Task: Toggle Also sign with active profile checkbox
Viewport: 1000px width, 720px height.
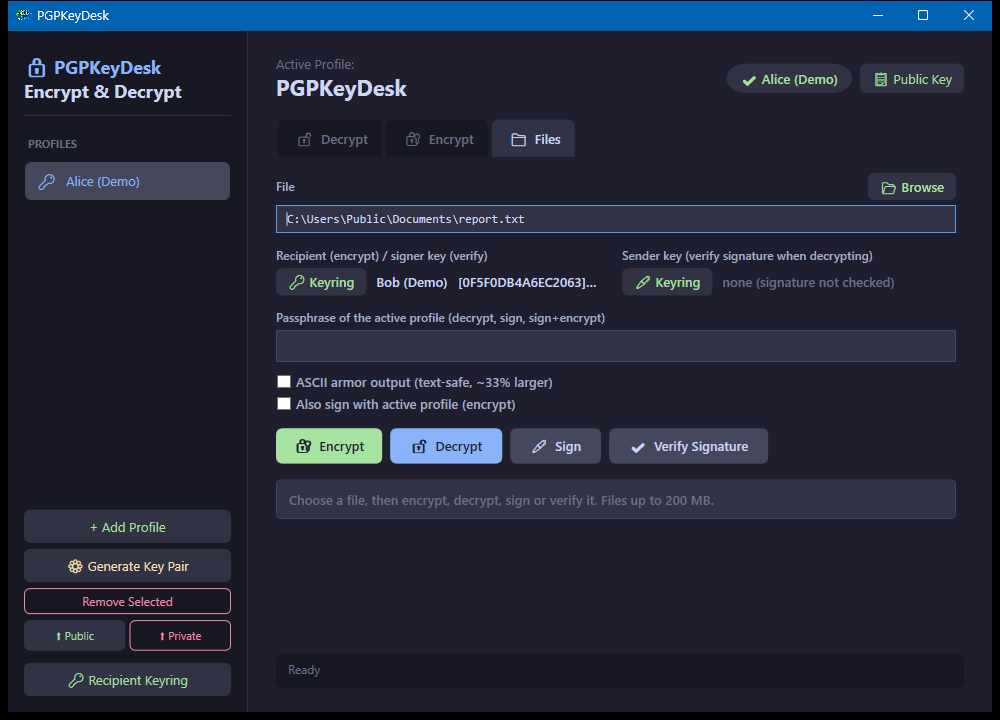Action: tap(284, 404)
